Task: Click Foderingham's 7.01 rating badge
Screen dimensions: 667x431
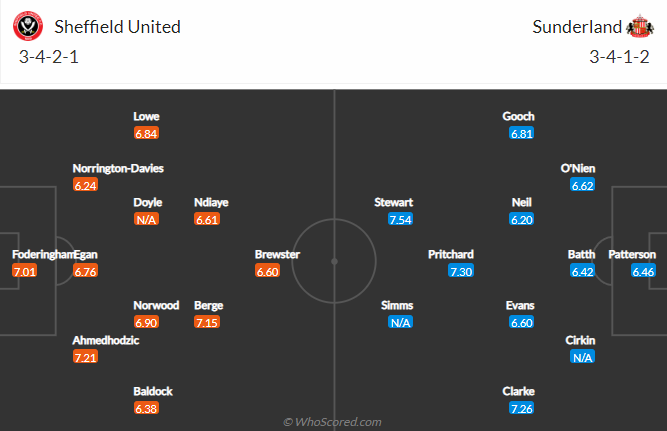Action: pyautogui.click(x=25, y=271)
